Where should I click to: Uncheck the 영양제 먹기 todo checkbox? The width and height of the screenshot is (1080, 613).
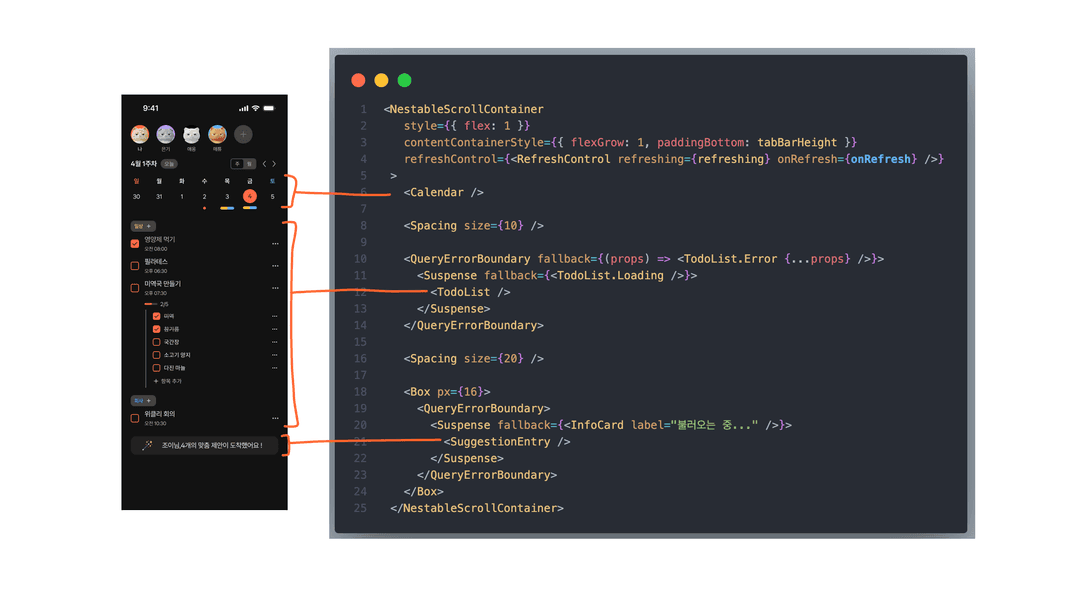click(x=135, y=243)
